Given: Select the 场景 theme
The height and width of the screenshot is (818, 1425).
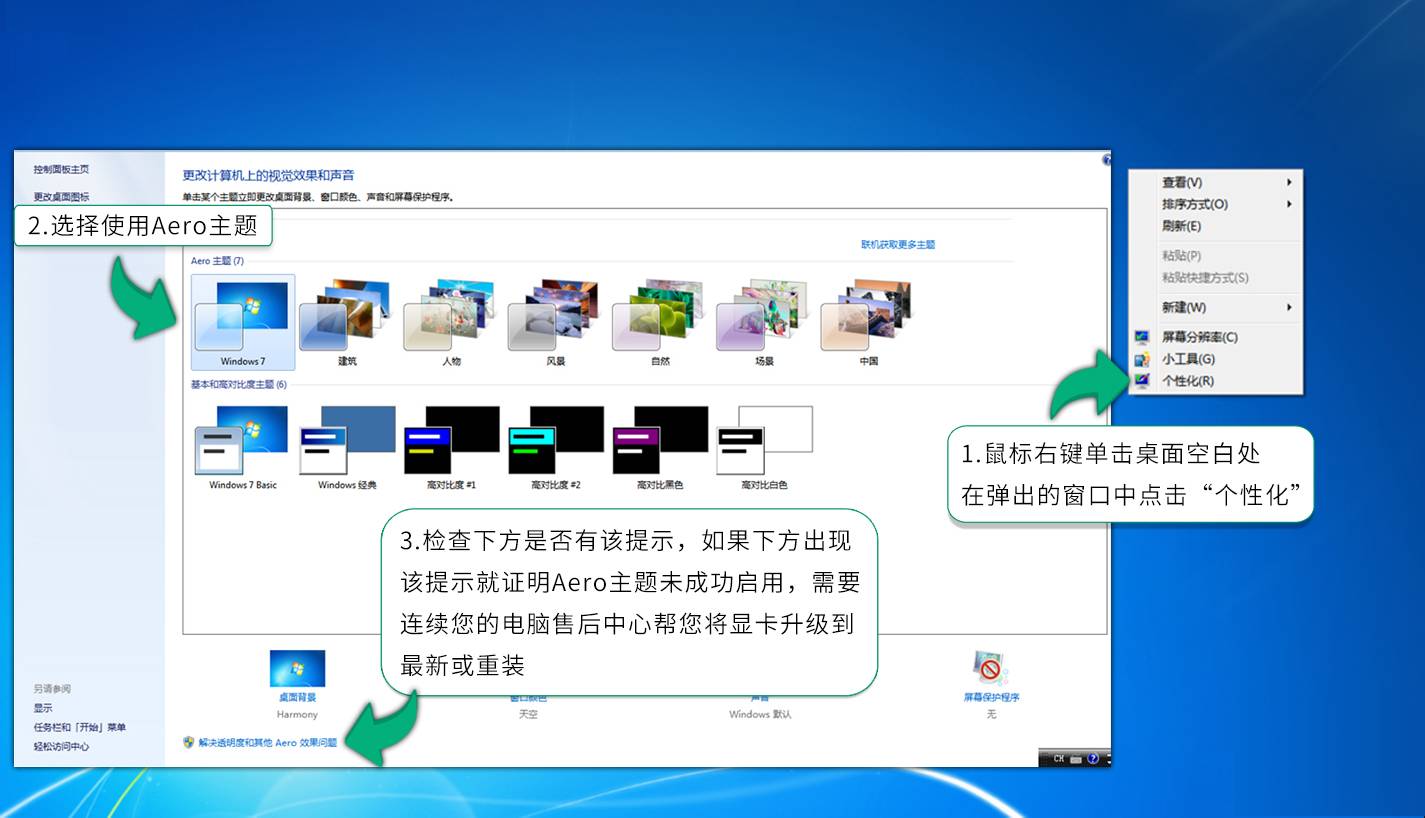Looking at the screenshot, I should pyautogui.click(x=764, y=322).
